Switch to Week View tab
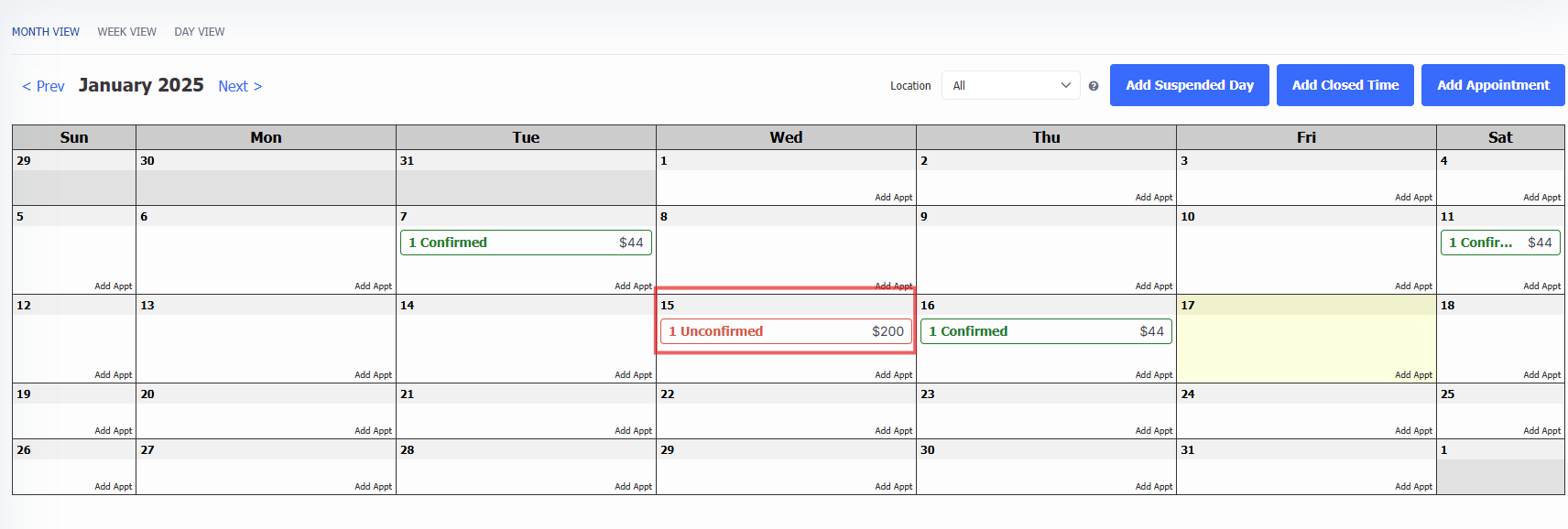 pos(127,32)
